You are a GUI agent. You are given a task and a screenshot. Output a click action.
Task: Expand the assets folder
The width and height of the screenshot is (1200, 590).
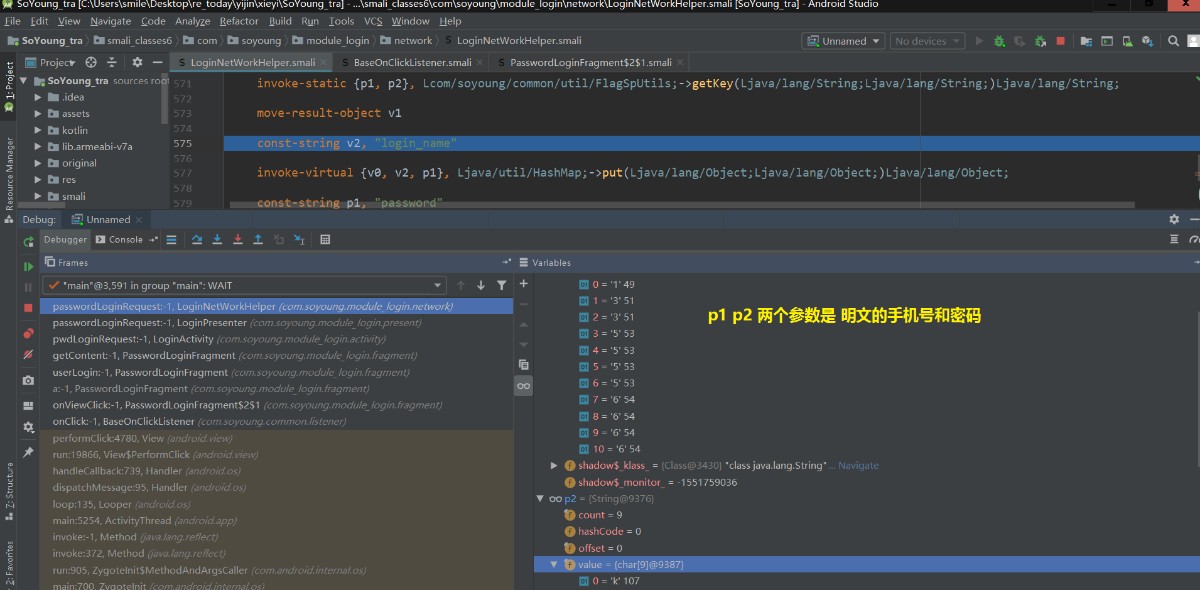click(x=39, y=114)
